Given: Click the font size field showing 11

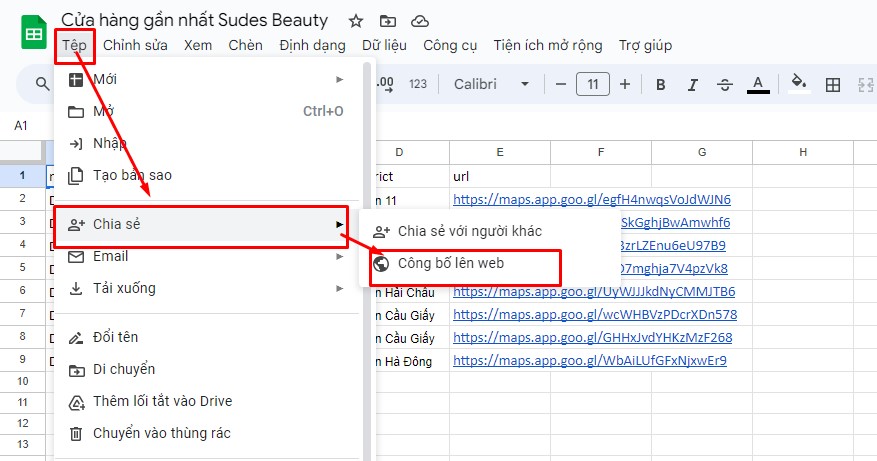Looking at the screenshot, I should point(593,84).
